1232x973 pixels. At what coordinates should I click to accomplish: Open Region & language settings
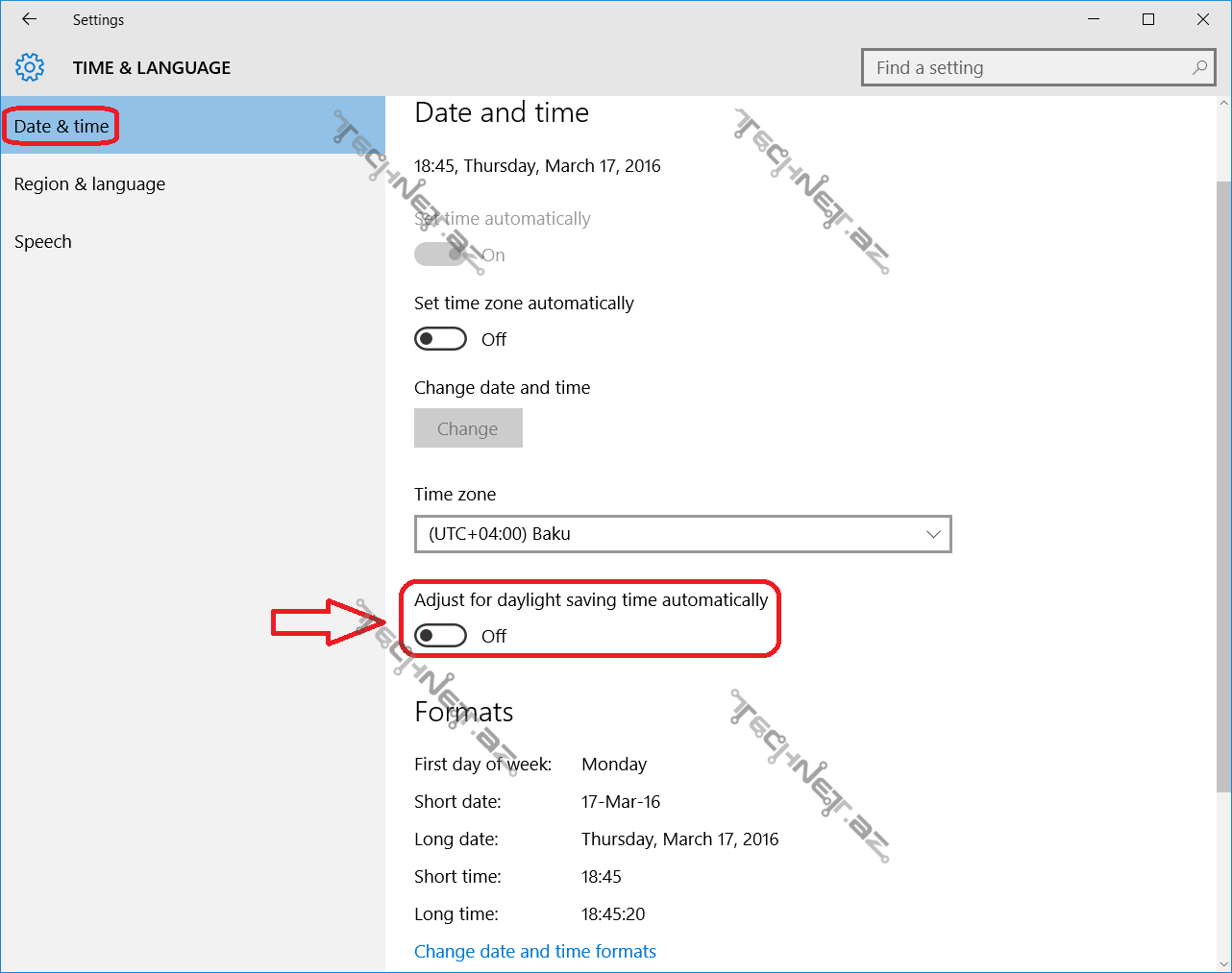(x=89, y=183)
